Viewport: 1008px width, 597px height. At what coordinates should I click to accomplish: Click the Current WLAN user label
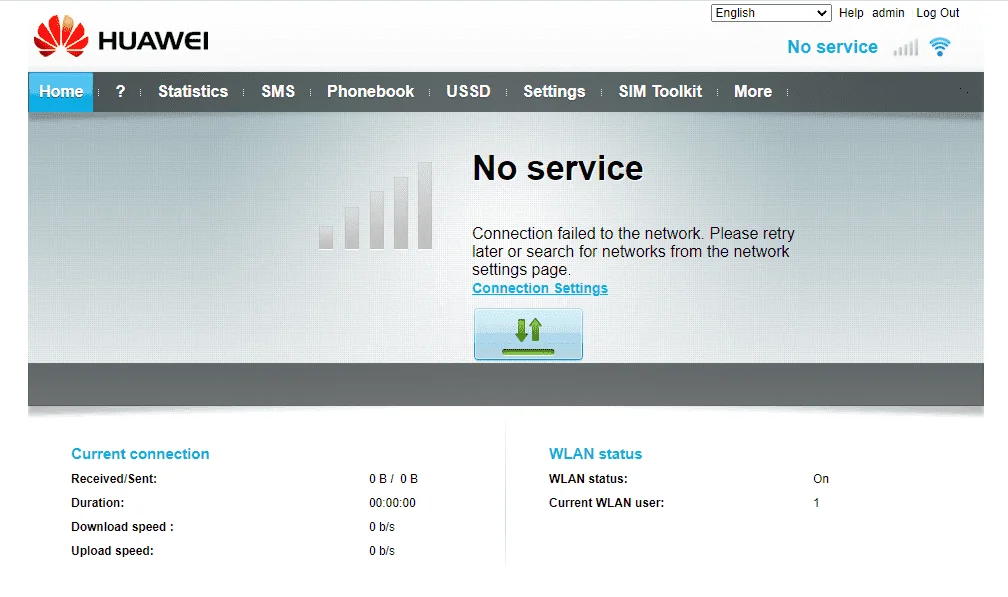coord(606,503)
